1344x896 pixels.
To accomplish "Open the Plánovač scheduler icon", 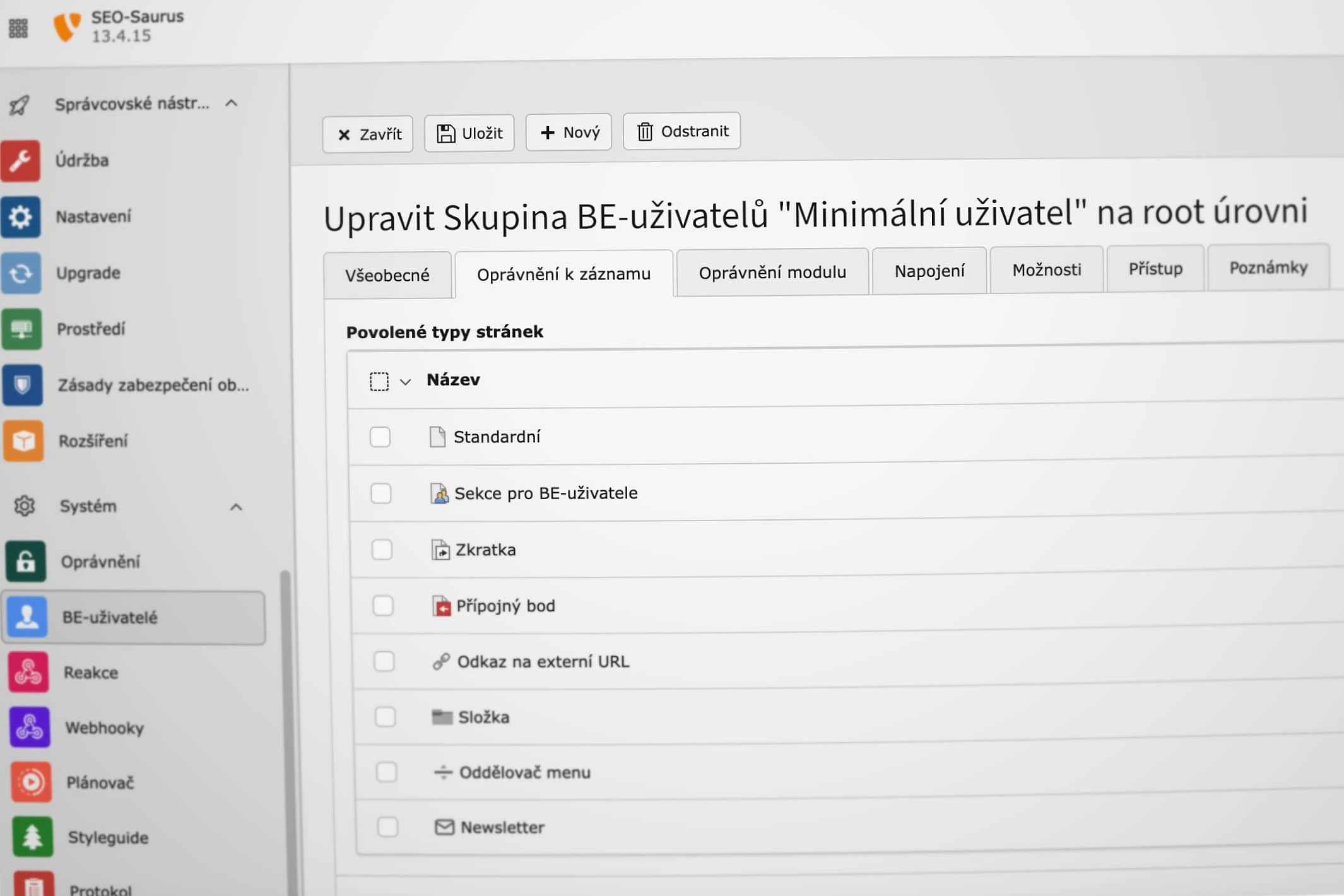I will [31, 782].
